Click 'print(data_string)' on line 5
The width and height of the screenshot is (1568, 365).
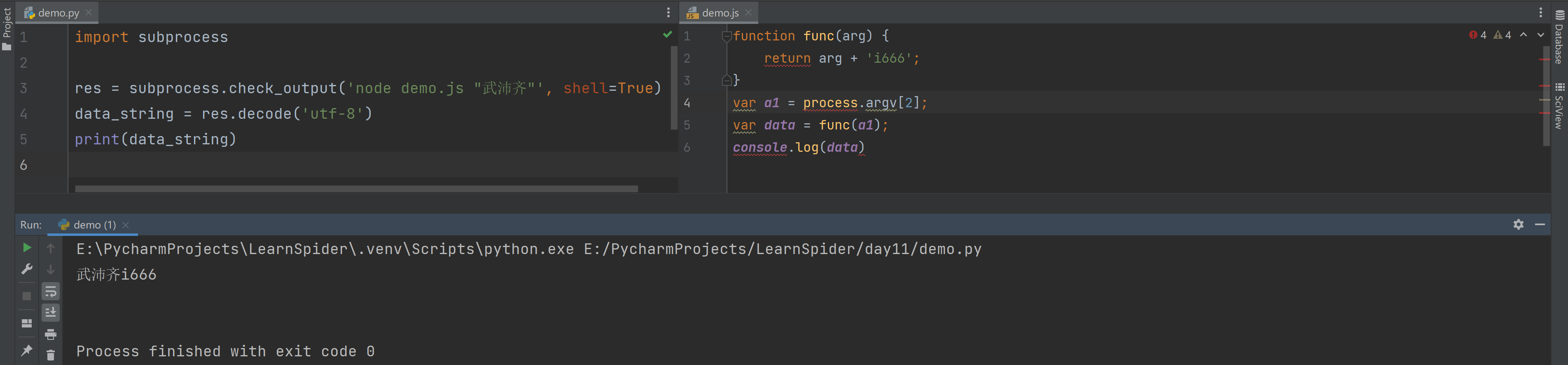tap(155, 139)
